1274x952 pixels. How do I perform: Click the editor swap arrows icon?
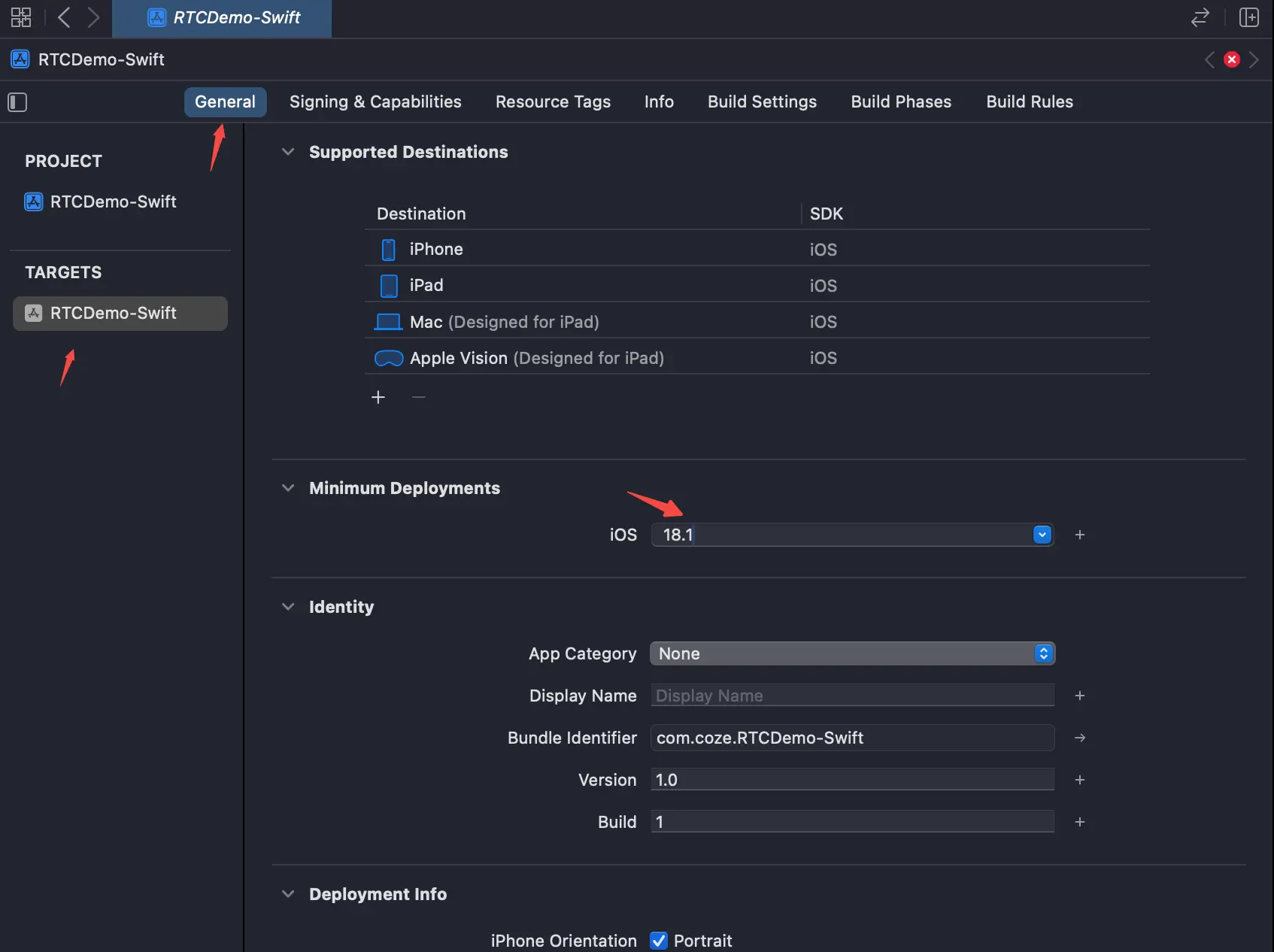pyautogui.click(x=1200, y=17)
